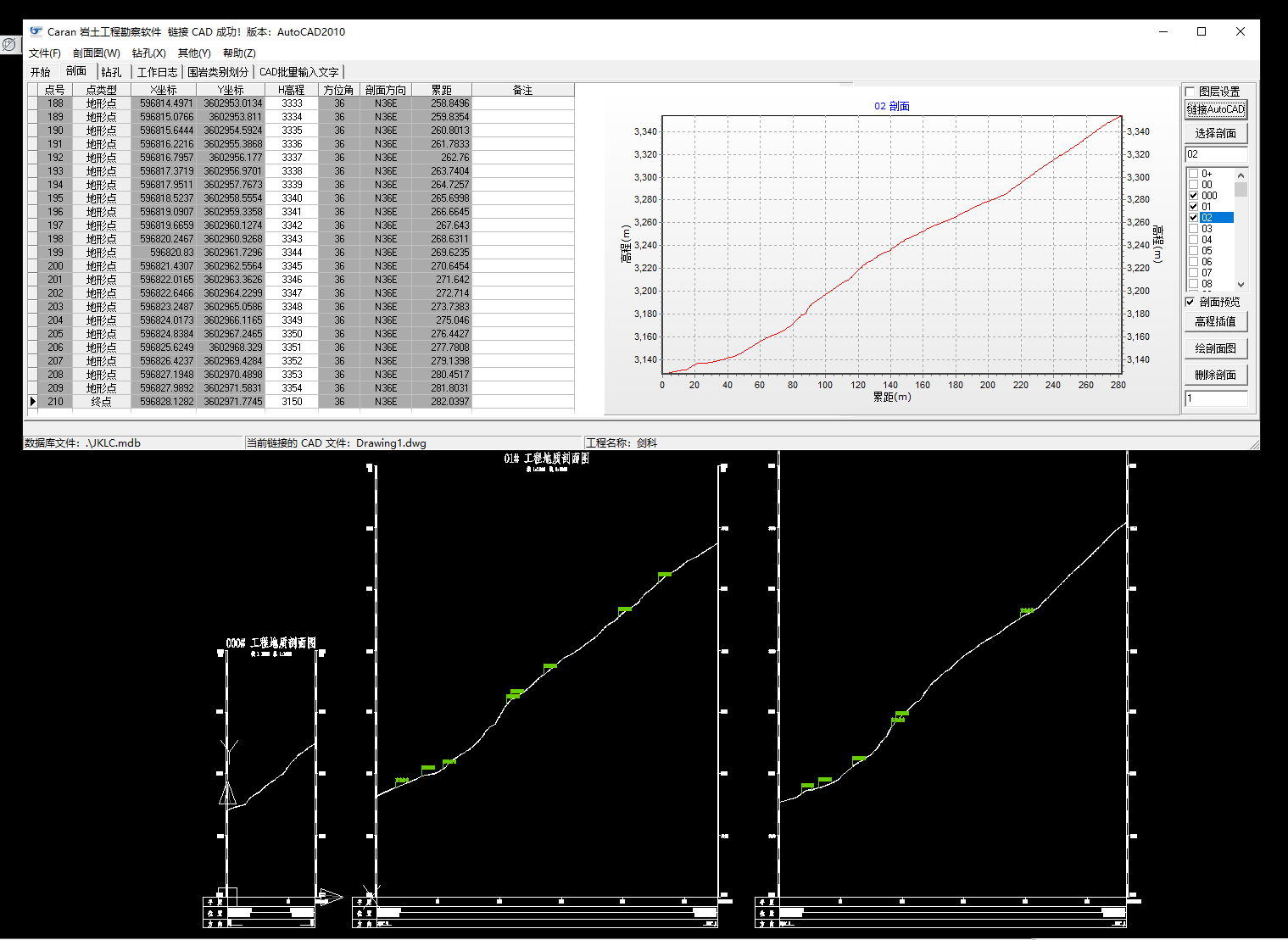
Task: Switch to the 围岩类别划分 tab
Action: 218,72
